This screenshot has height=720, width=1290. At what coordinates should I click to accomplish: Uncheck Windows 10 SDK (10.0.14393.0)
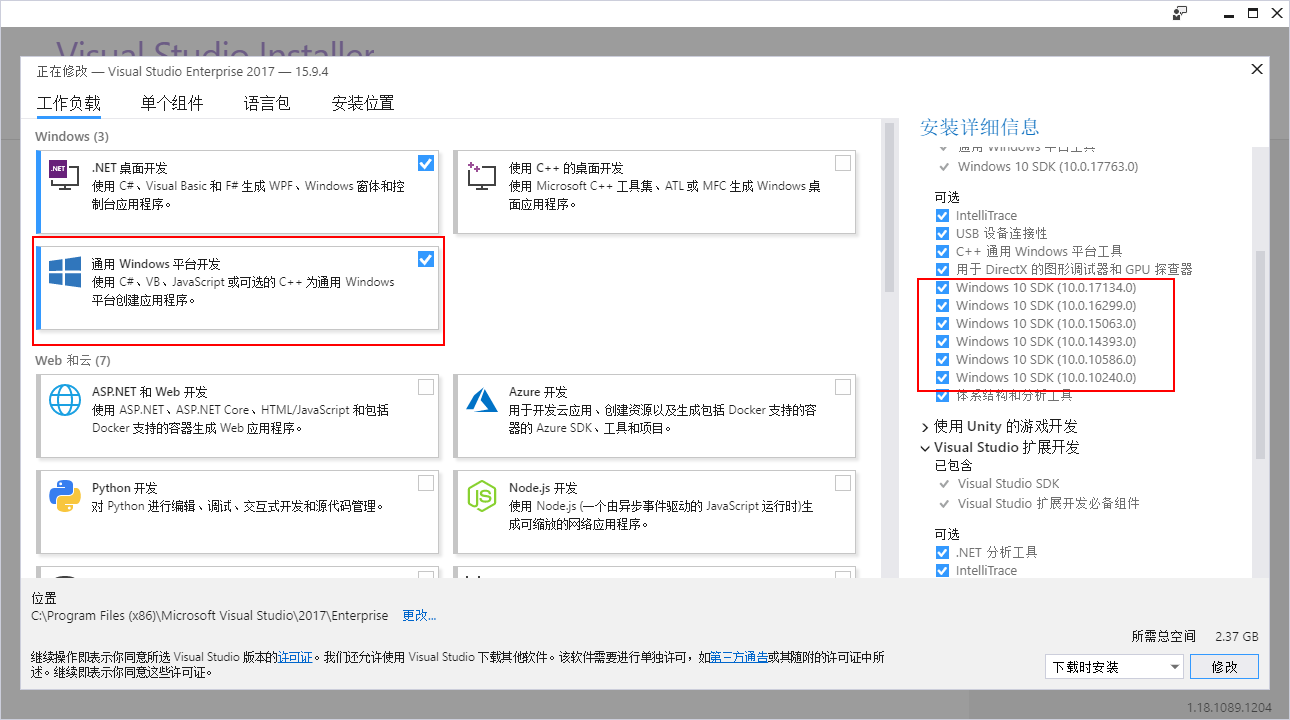click(x=942, y=341)
